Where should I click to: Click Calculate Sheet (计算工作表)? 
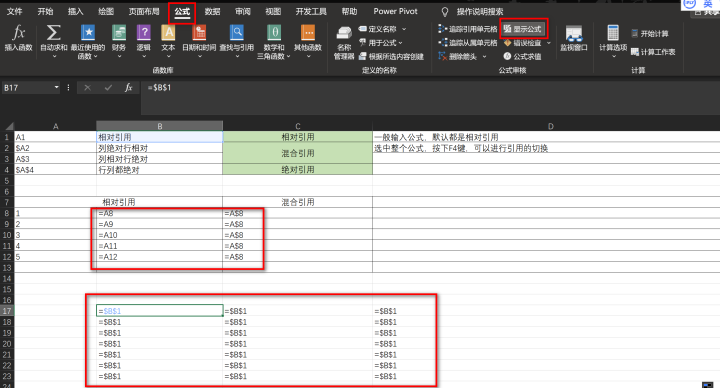pos(653,52)
